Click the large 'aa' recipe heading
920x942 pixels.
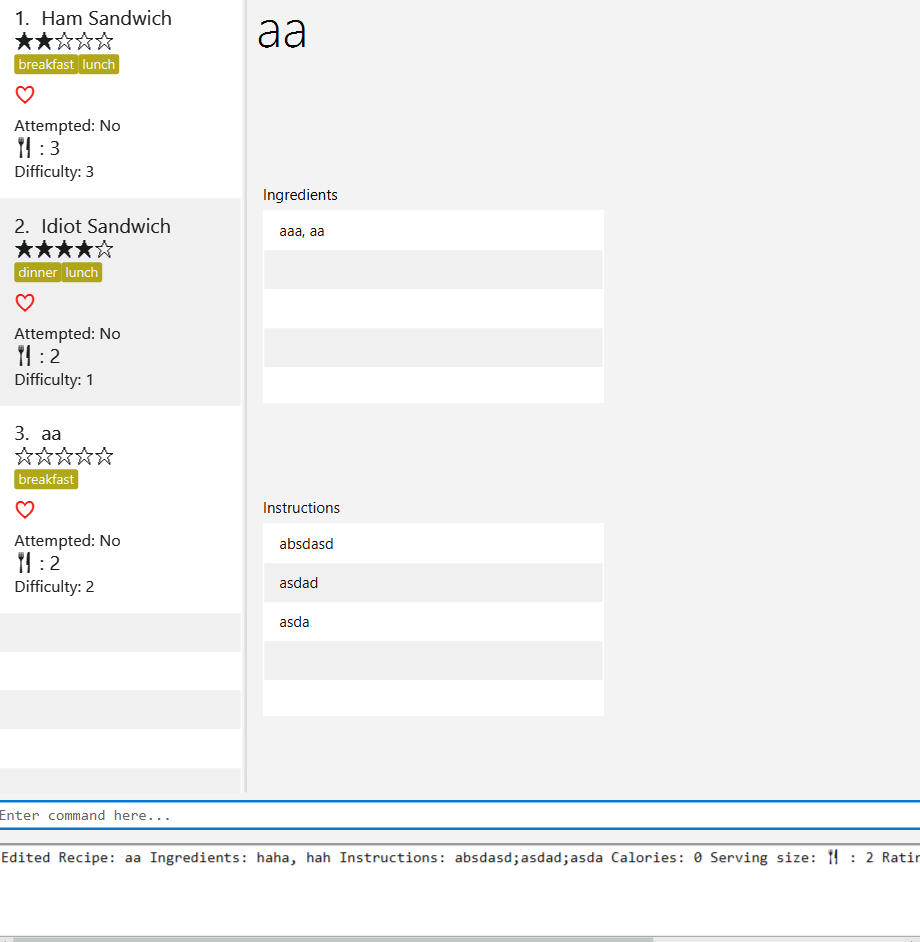[x=282, y=33]
